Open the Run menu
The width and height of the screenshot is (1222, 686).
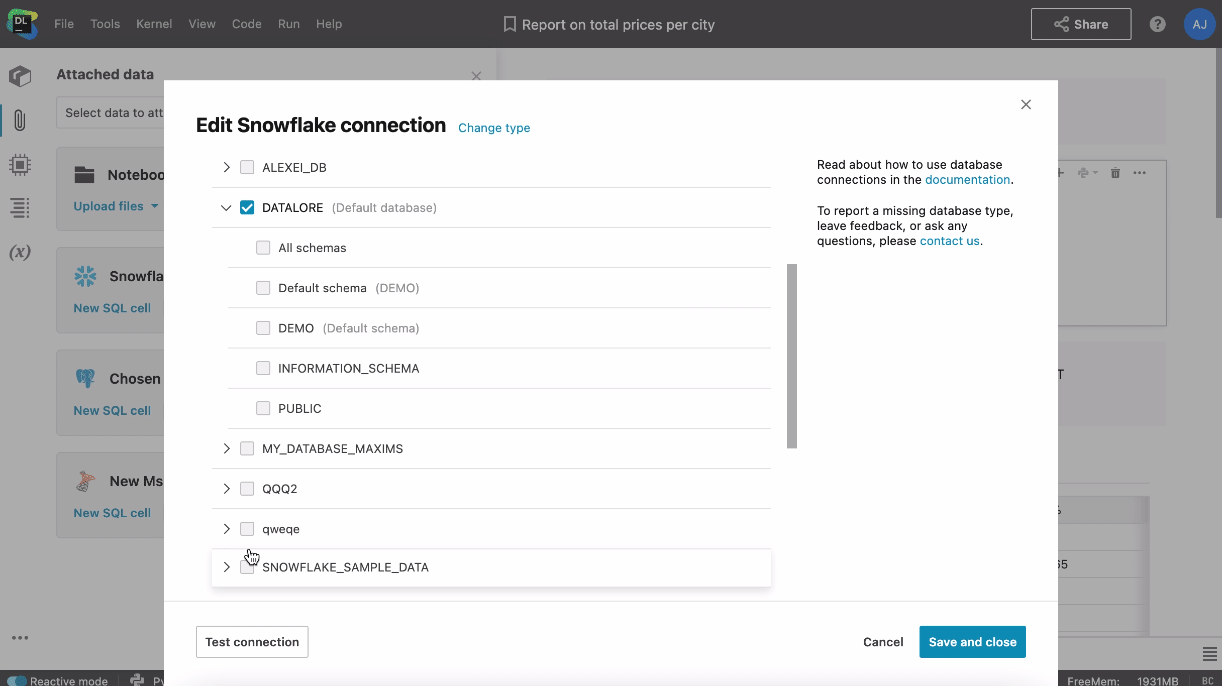click(289, 24)
